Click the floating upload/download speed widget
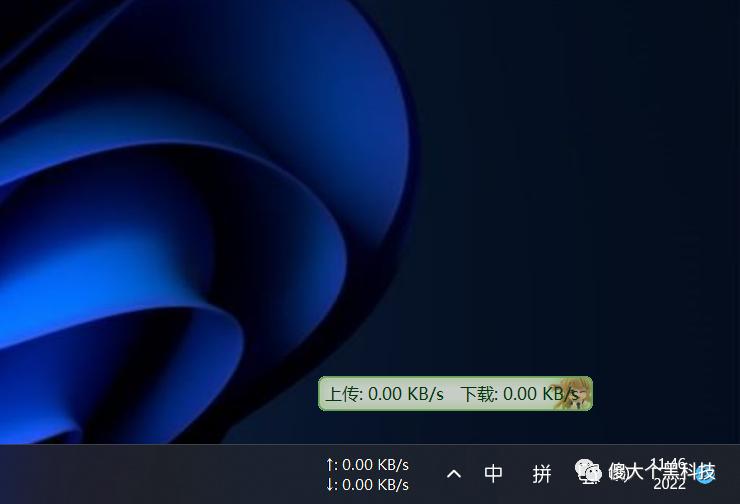The image size is (740, 504). 455,394
